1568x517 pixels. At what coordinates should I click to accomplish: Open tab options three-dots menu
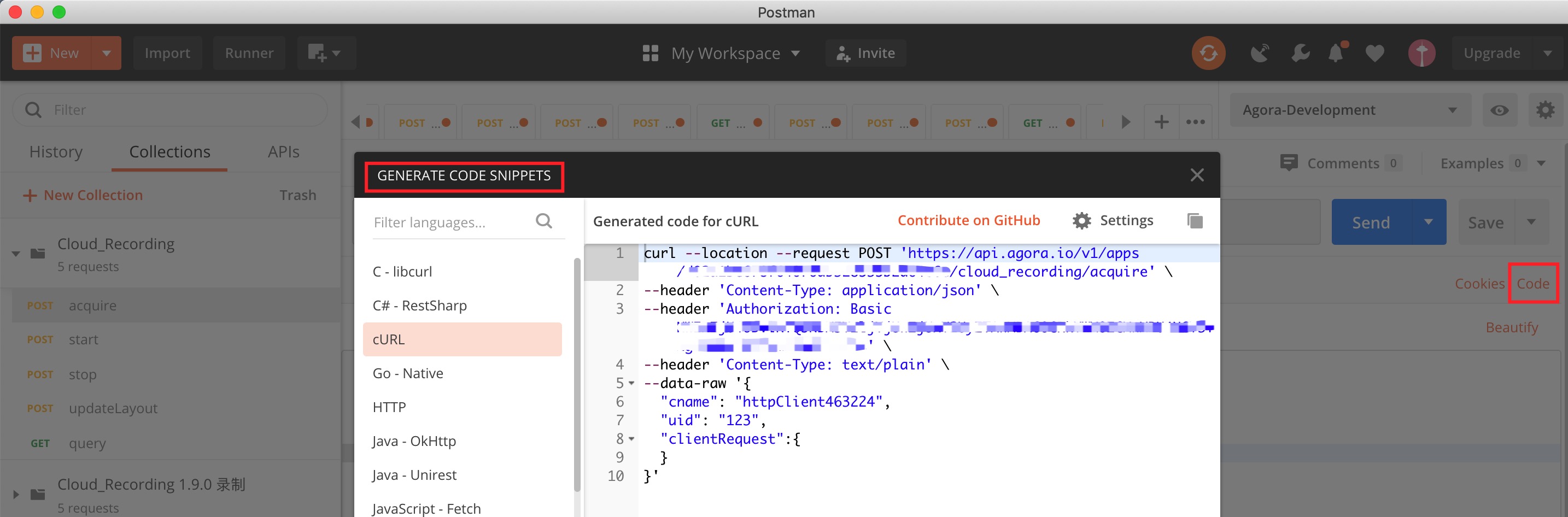1195,122
